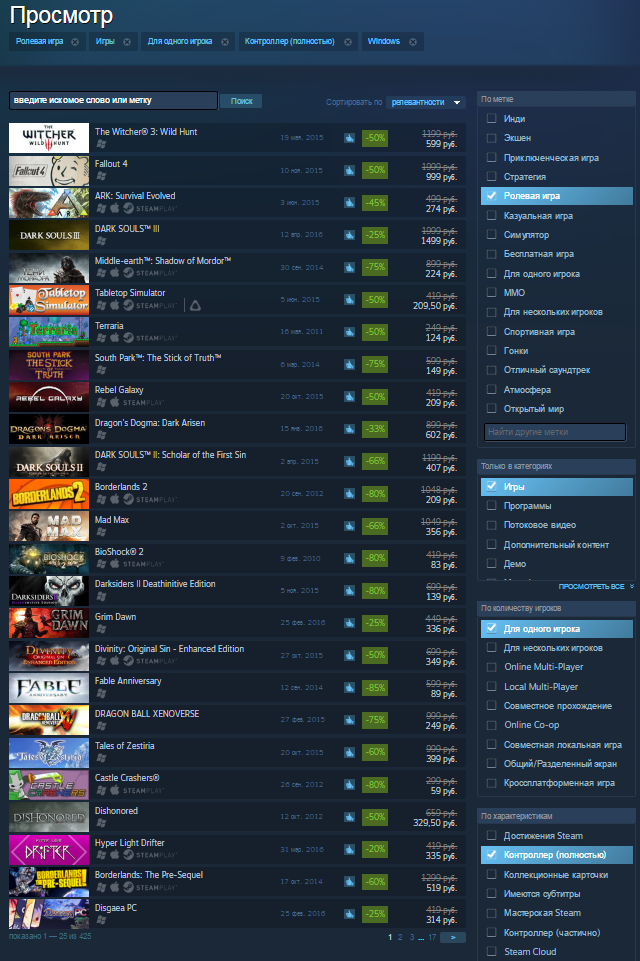Click the Windows platform icon under The Witcher 3
The width and height of the screenshot is (640, 961).
(x=101, y=144)
